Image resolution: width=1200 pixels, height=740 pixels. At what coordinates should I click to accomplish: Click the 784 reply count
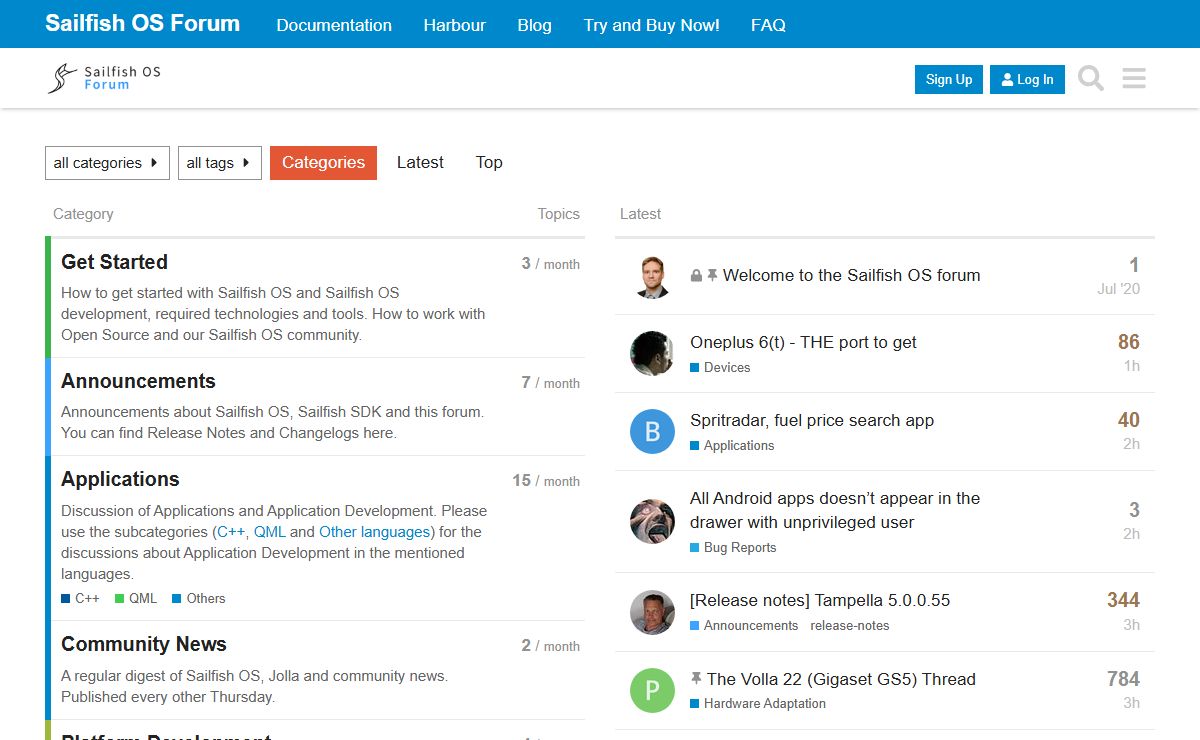pyautogui.click(x=1123, y=679)
